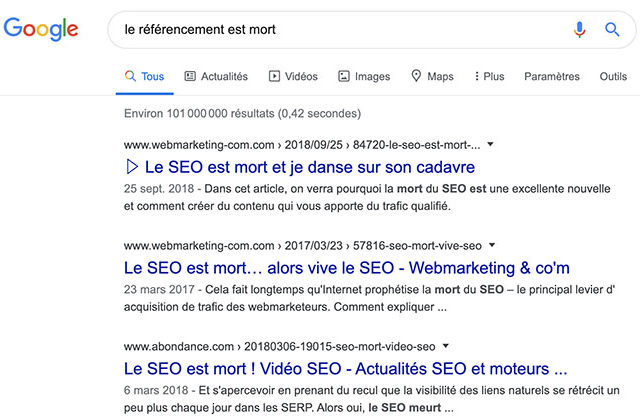Expand the abondance.com result dropdown arrow

(446, 346)
